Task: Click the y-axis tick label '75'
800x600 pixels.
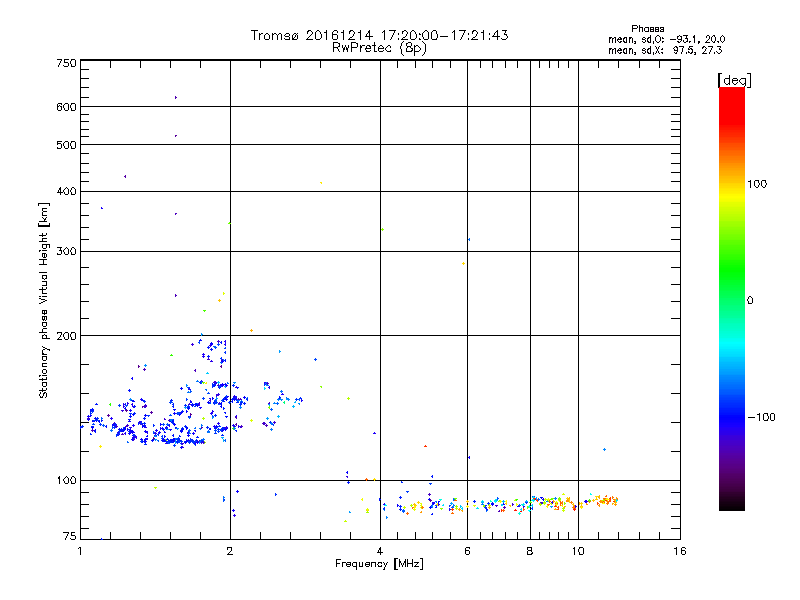Action: 70,536
